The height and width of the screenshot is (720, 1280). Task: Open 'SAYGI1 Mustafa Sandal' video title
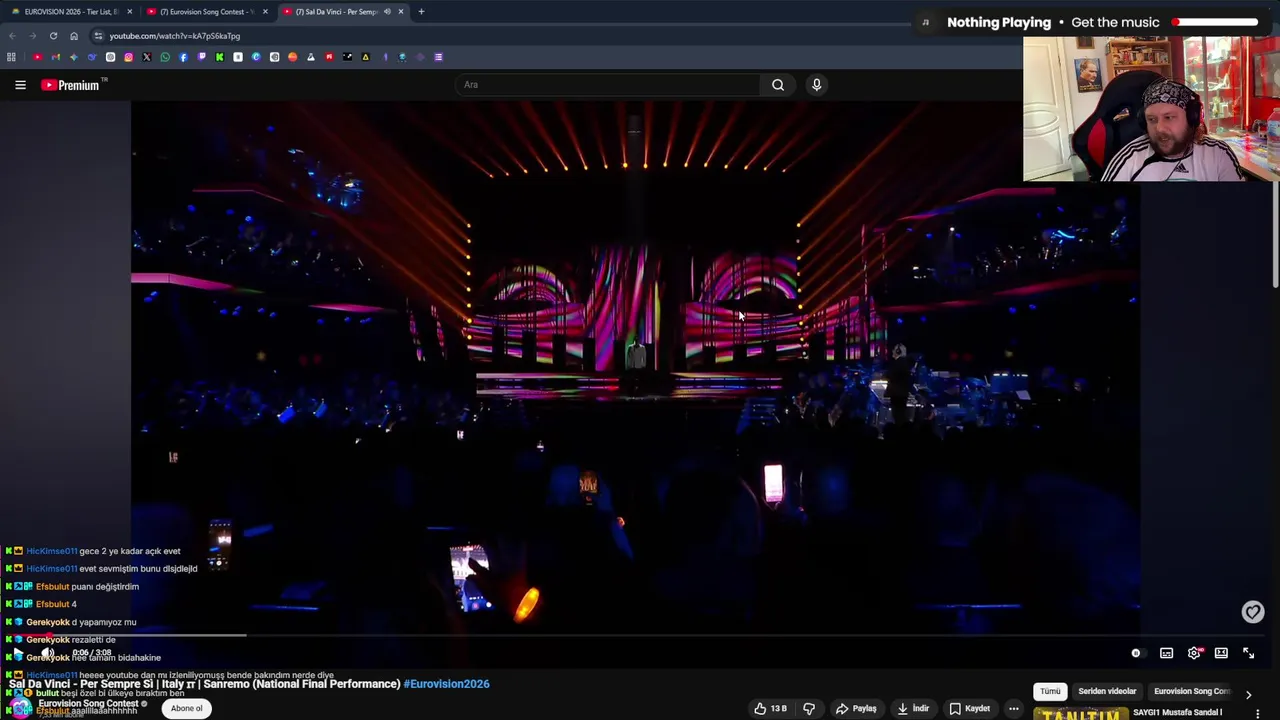[x=1178, y=713]
